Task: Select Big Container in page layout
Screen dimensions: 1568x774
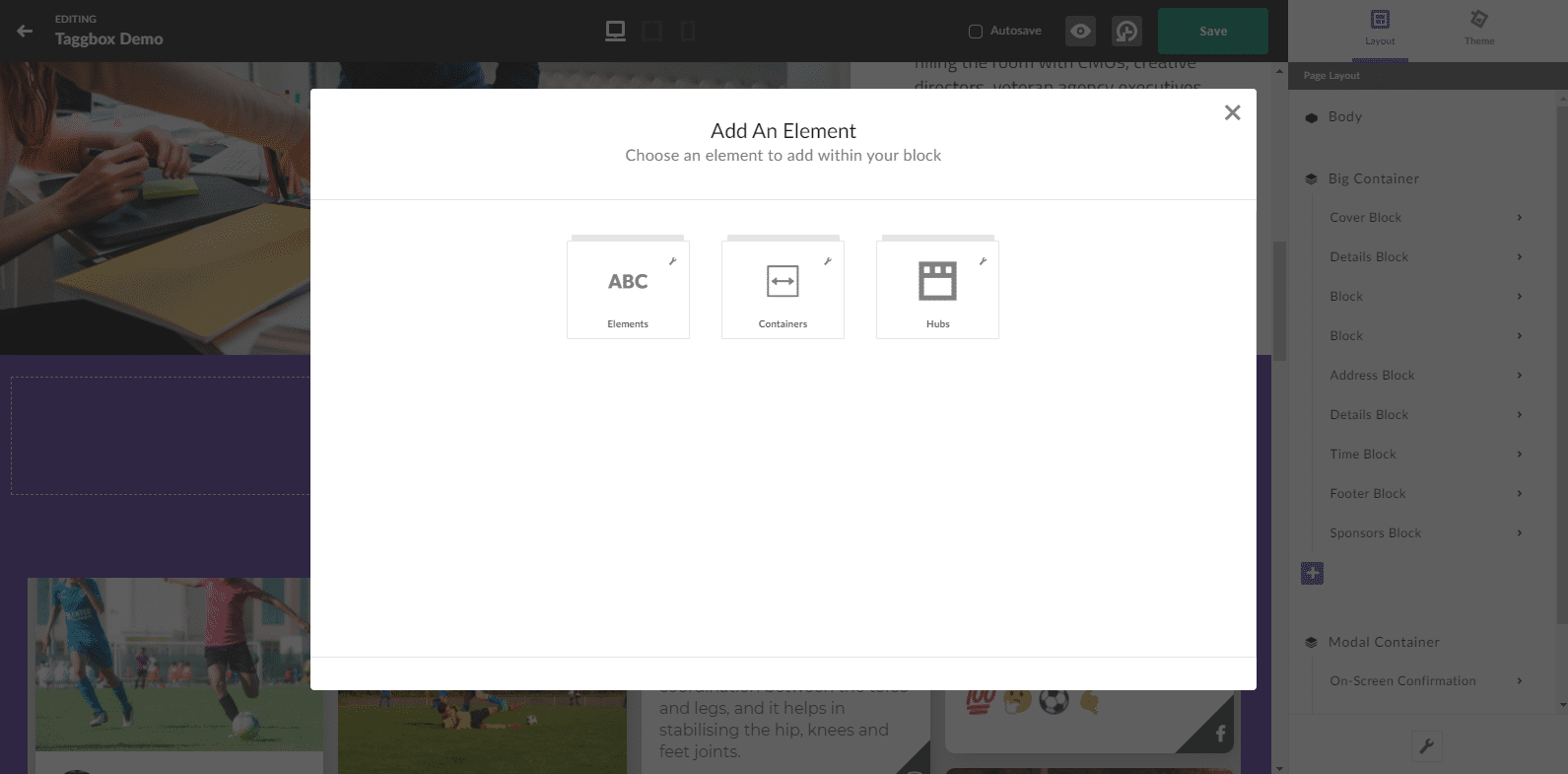Action: (x=1373, y=178)
